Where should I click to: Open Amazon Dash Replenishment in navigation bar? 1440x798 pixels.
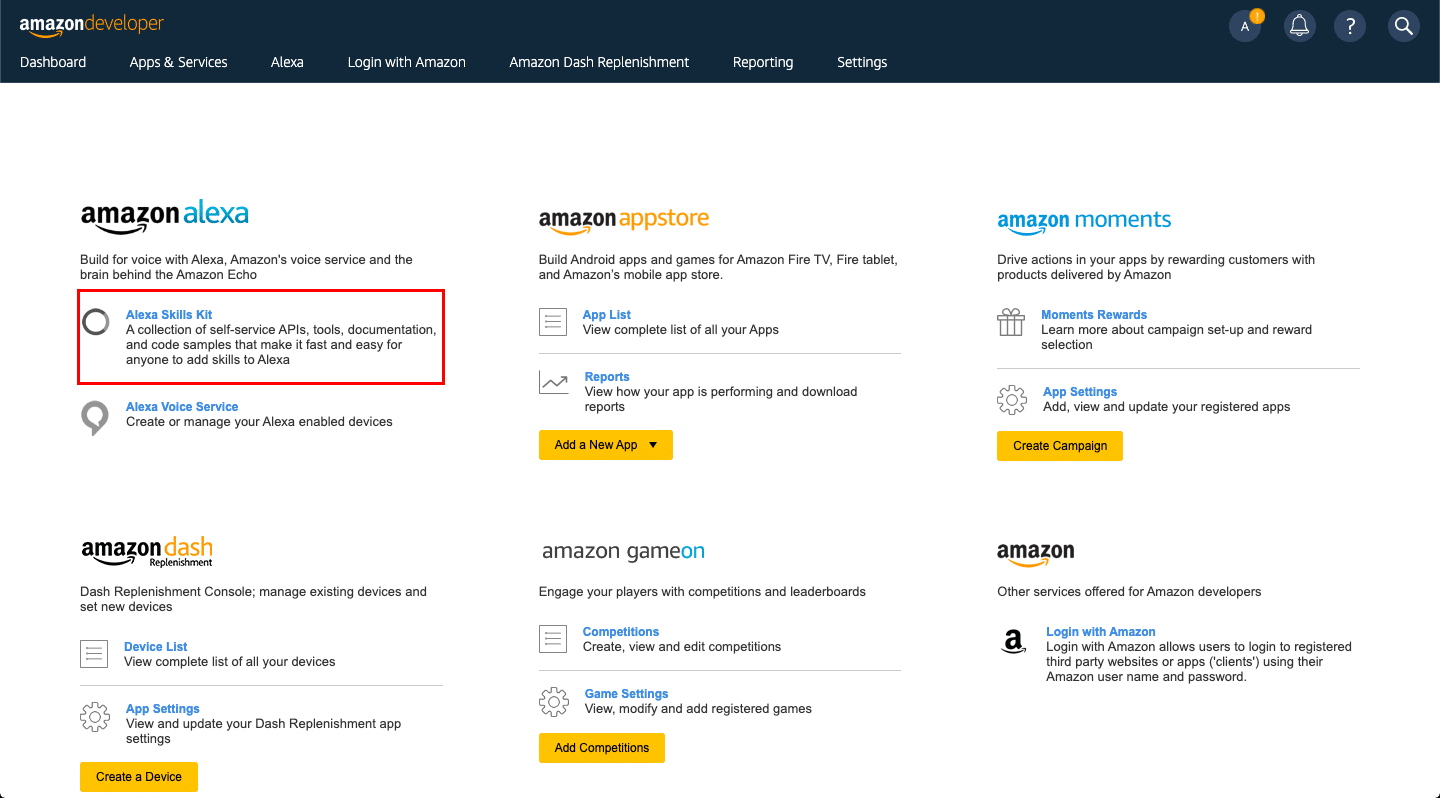599,62
